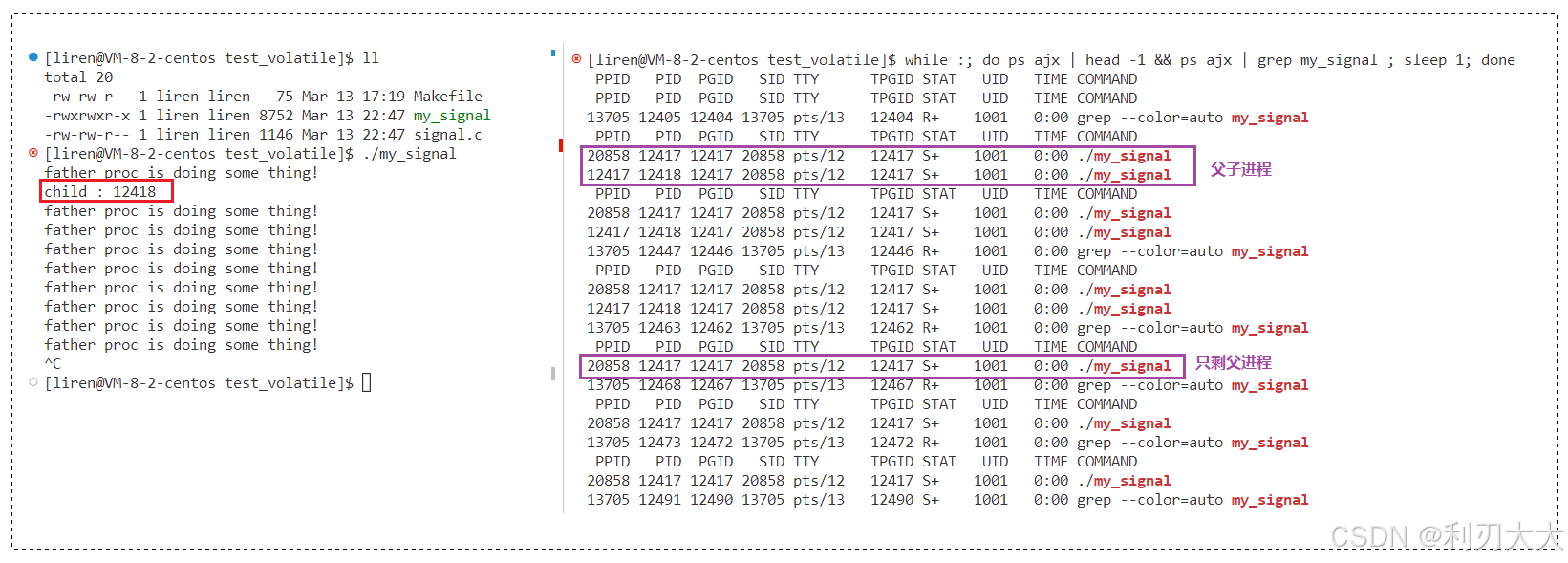The image size is (1568, 563).
Task: Click the './my_signal' command text in left terminal
Action: (x=409, y=154)
